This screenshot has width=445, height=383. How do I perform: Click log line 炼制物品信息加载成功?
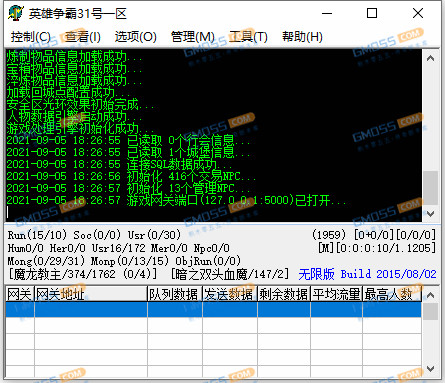pos(74,56)
